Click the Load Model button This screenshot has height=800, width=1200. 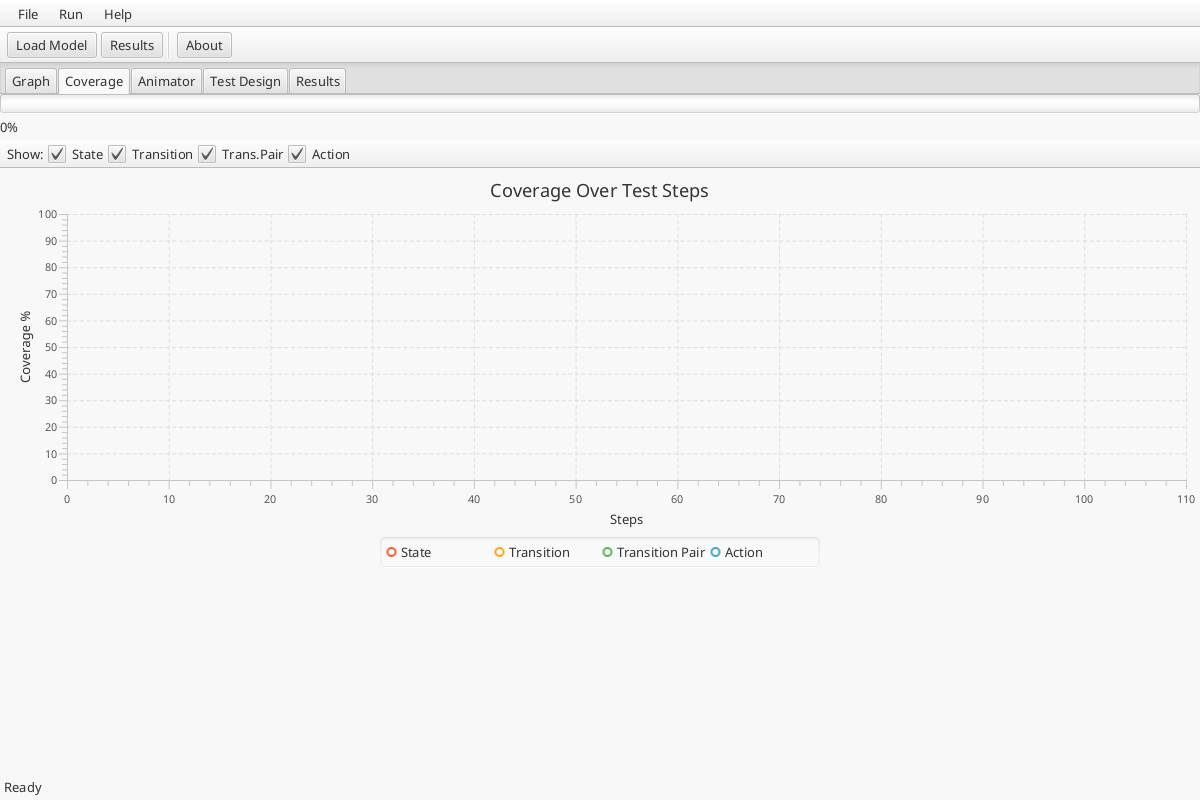[51, 45]
